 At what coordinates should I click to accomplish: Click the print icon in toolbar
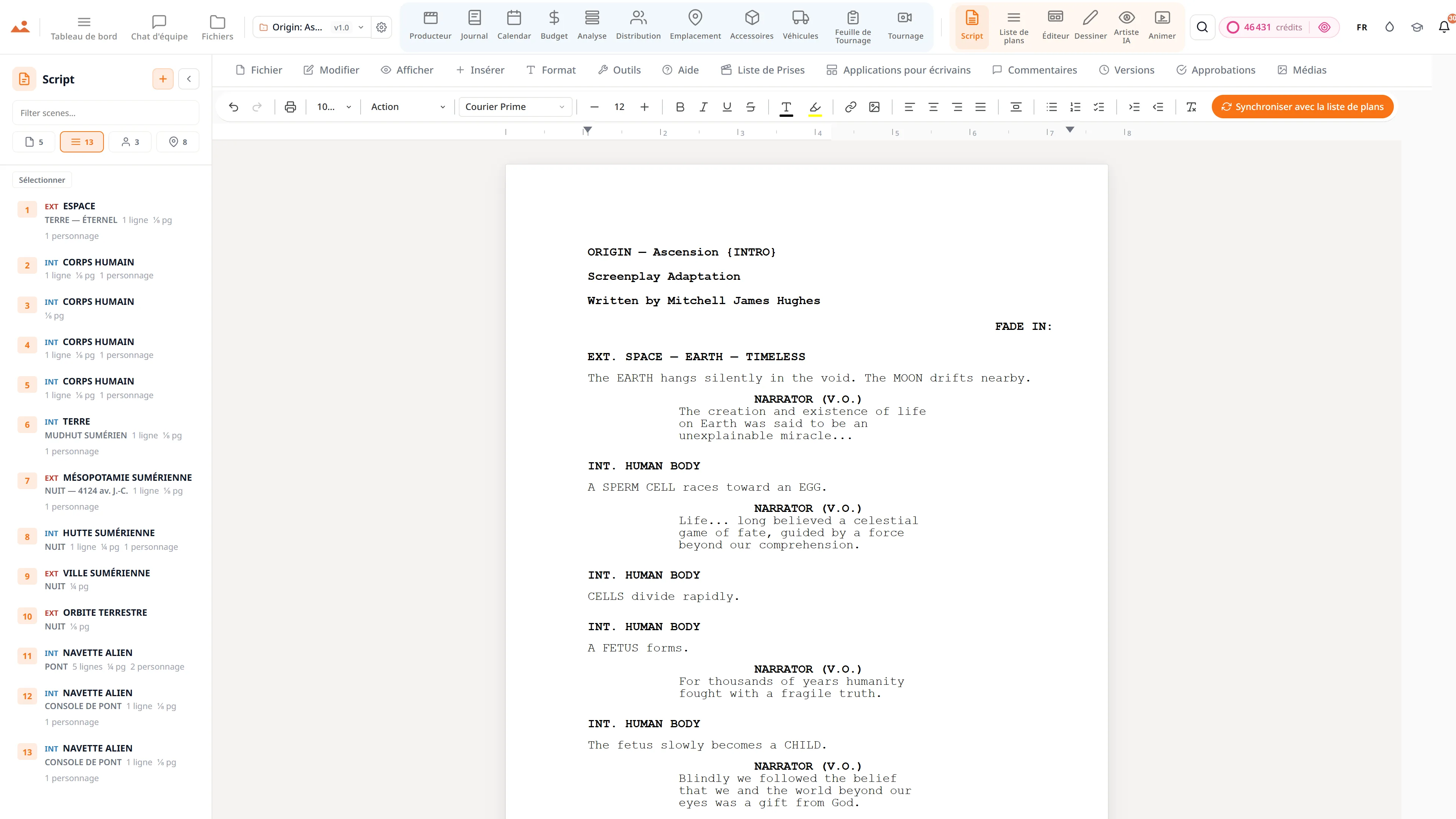(290, 107)
